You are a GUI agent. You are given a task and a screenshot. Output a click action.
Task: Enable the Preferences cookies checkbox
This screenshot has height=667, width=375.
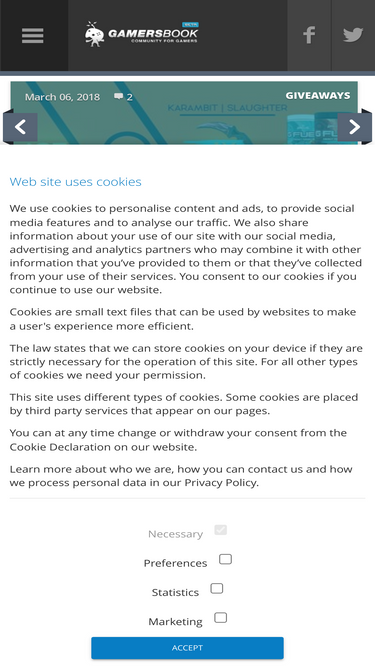pos(225,559)
